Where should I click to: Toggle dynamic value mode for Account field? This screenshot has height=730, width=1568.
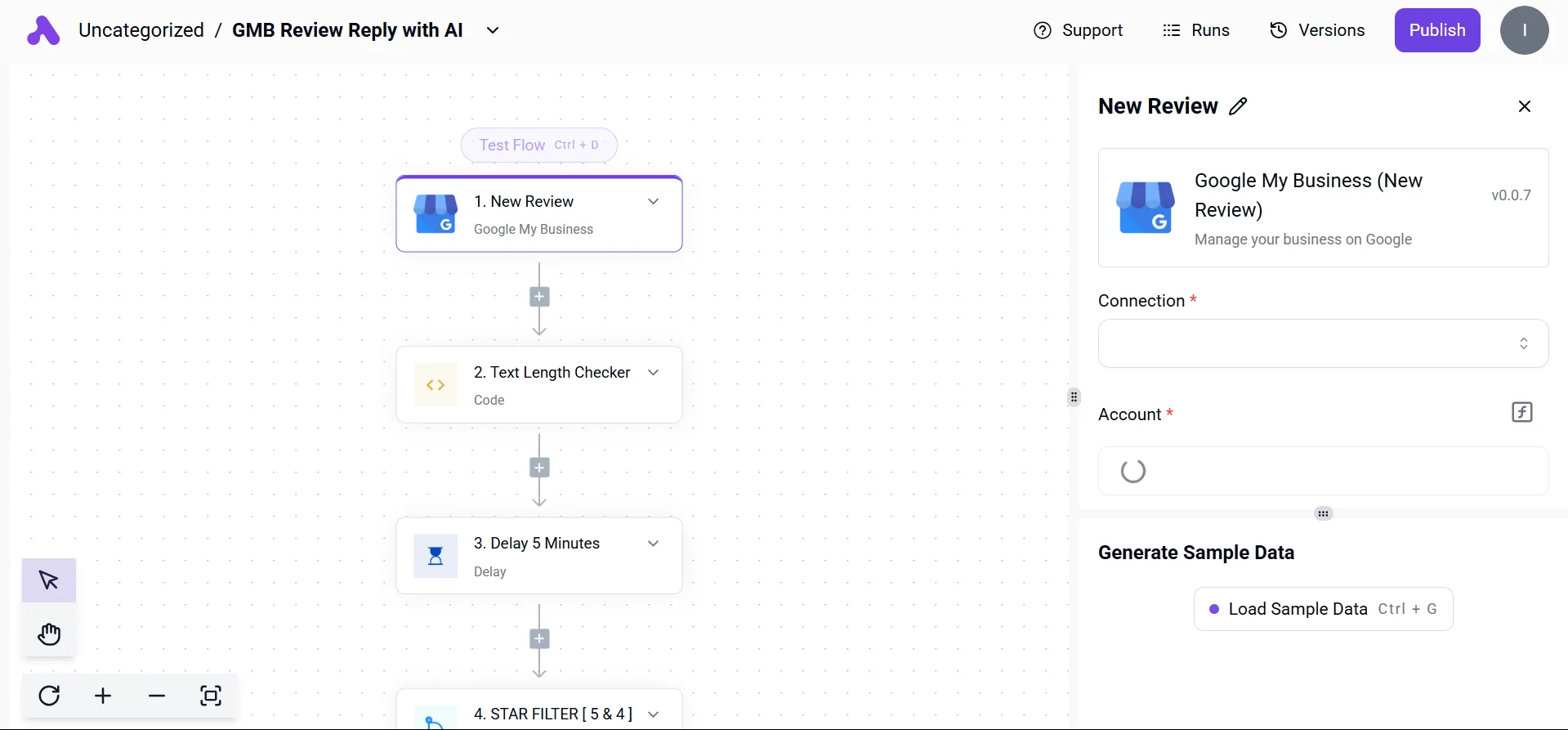coord(1521,412)
